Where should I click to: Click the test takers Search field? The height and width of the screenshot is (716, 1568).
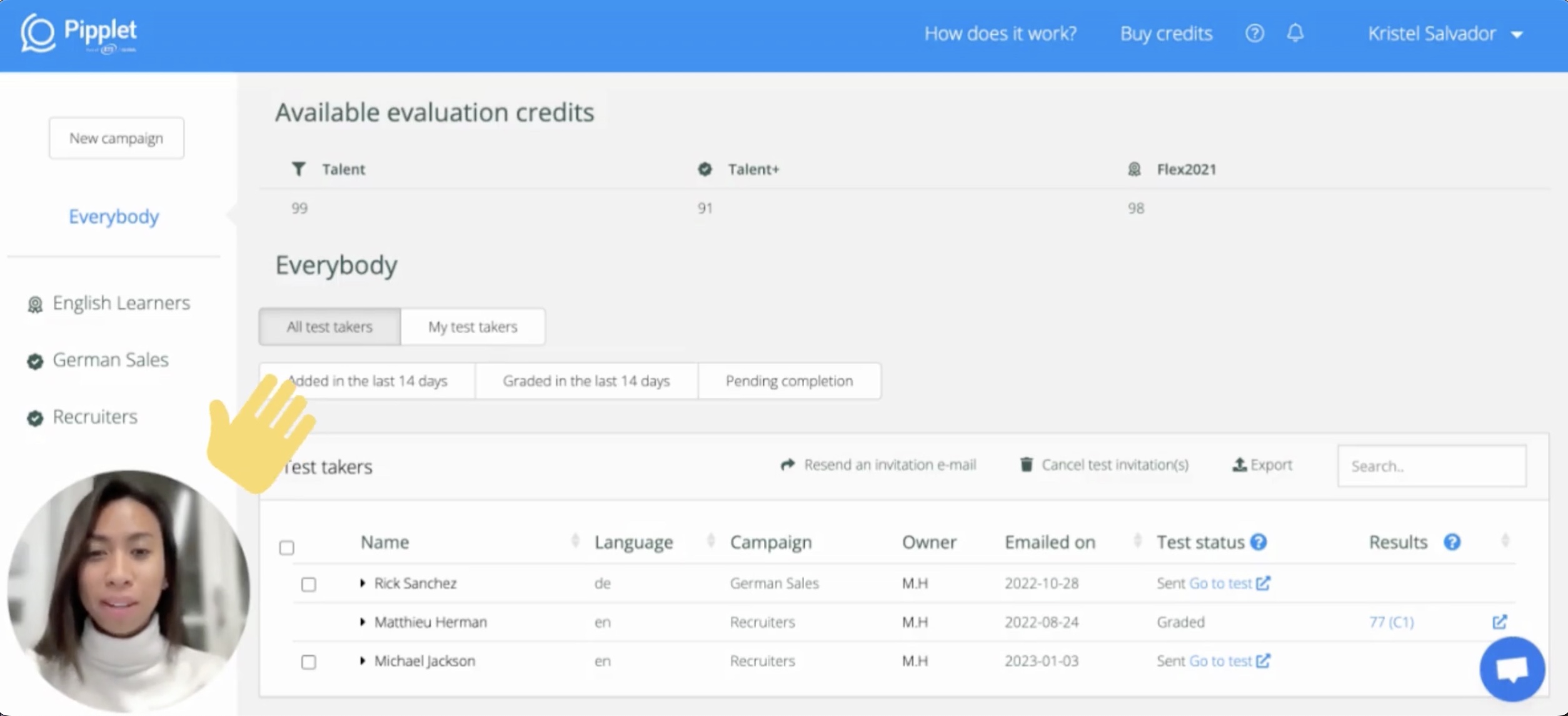pos(1431,466)
